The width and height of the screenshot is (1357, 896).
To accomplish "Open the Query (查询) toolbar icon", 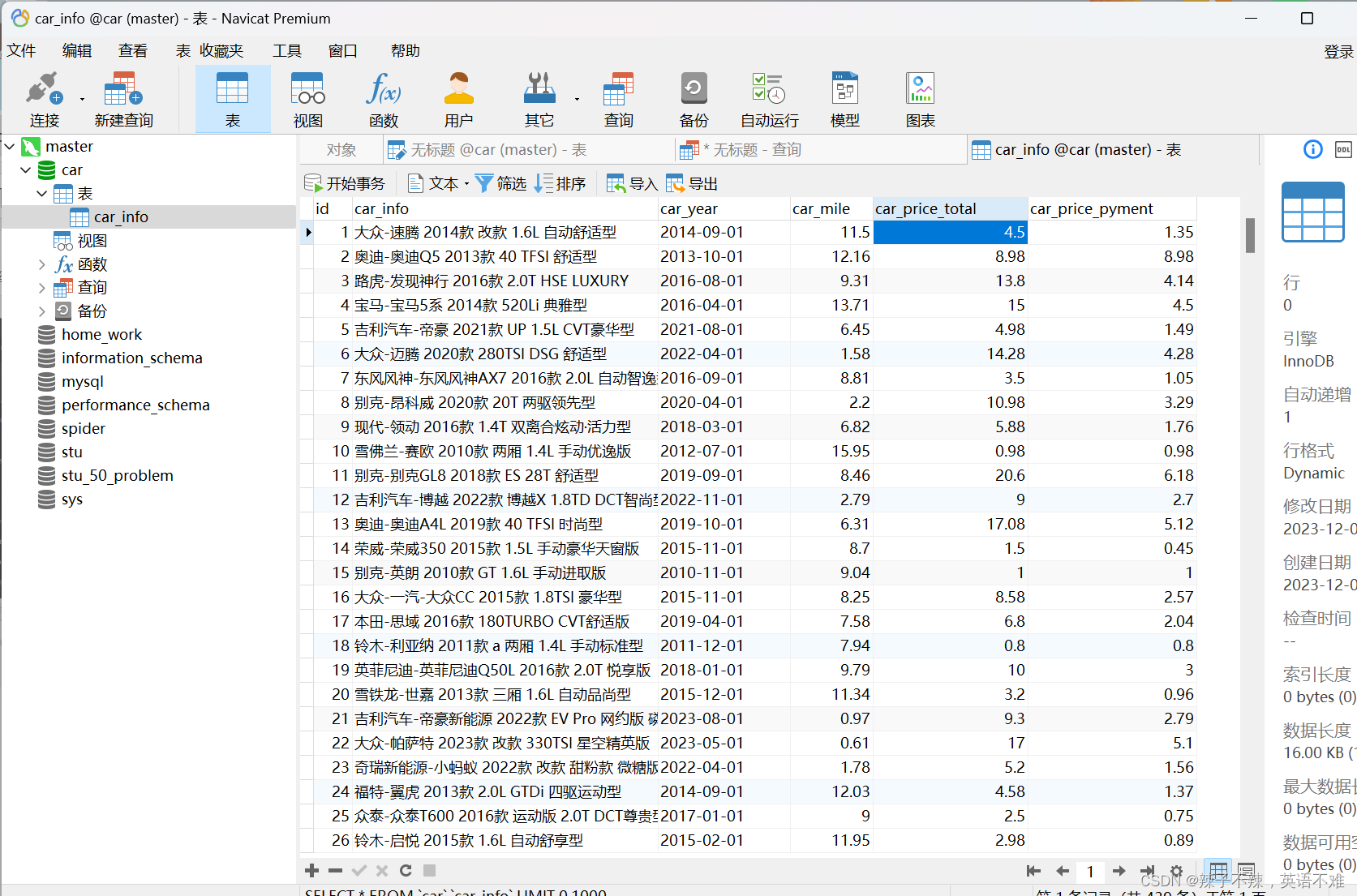I will (618, 99).
